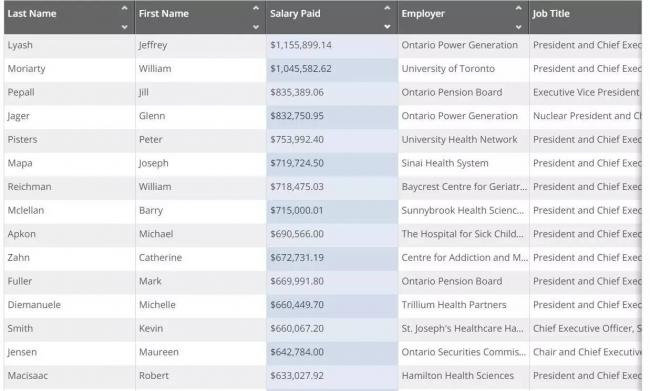The image size is (650, 391).
Task: Select the Lyash last name cell
Action: 69,45
